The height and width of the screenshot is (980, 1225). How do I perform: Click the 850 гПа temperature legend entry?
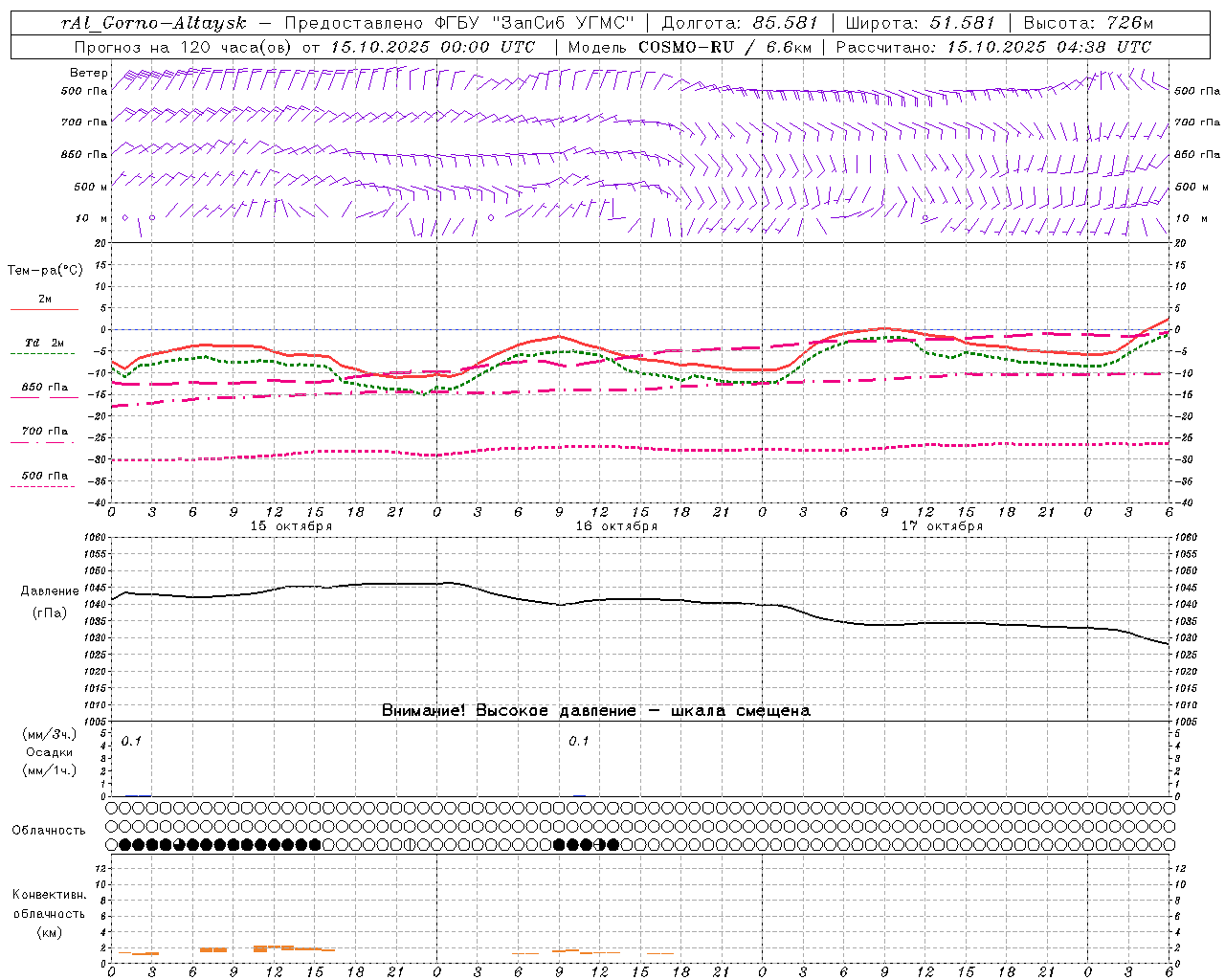(45, 388)
